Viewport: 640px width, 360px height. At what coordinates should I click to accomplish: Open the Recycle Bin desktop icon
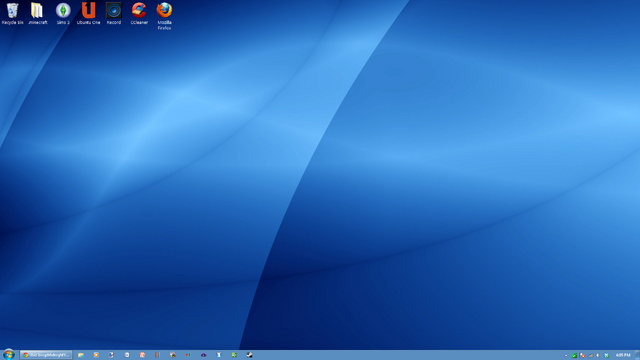12,13
